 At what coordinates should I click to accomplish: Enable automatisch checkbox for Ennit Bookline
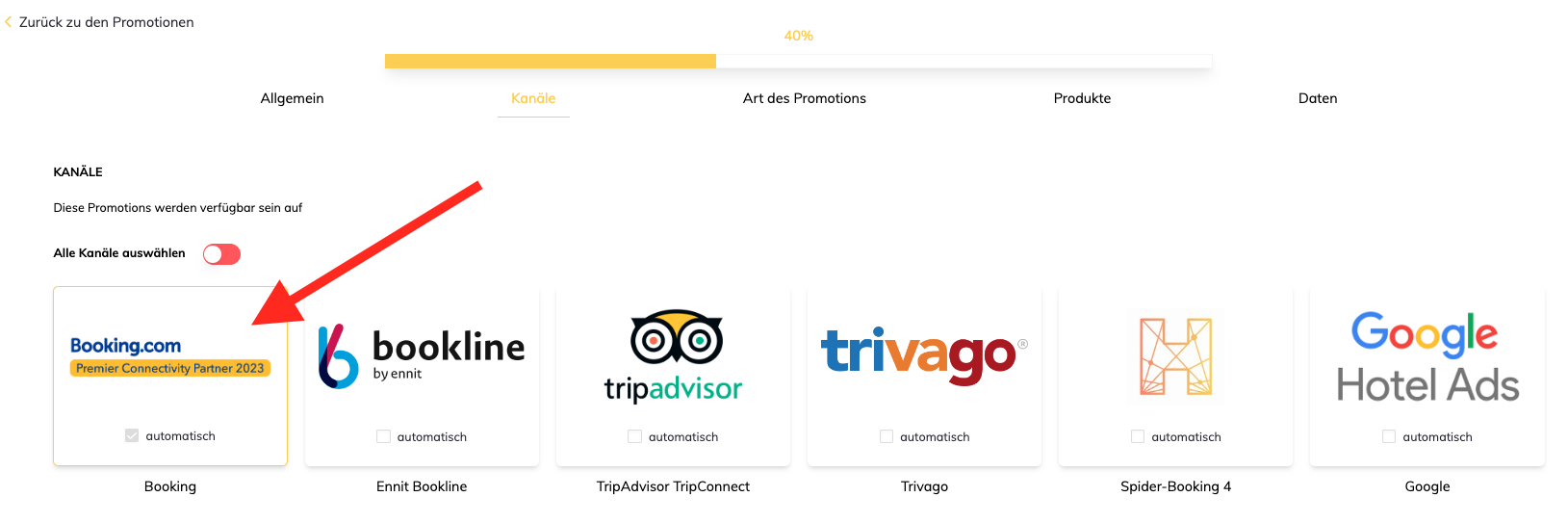point(383,436)
